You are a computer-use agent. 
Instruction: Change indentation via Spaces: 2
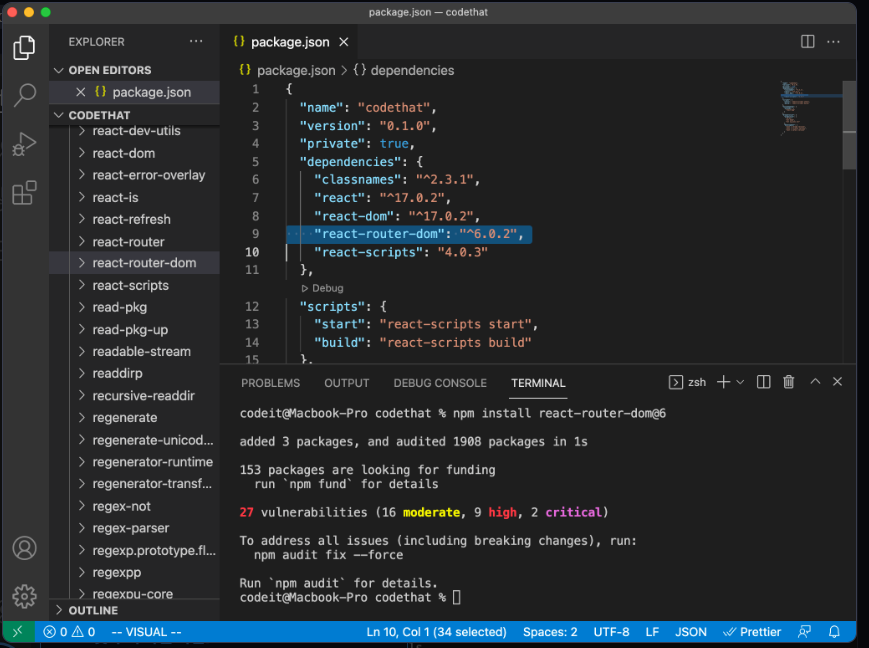point(550,632)
